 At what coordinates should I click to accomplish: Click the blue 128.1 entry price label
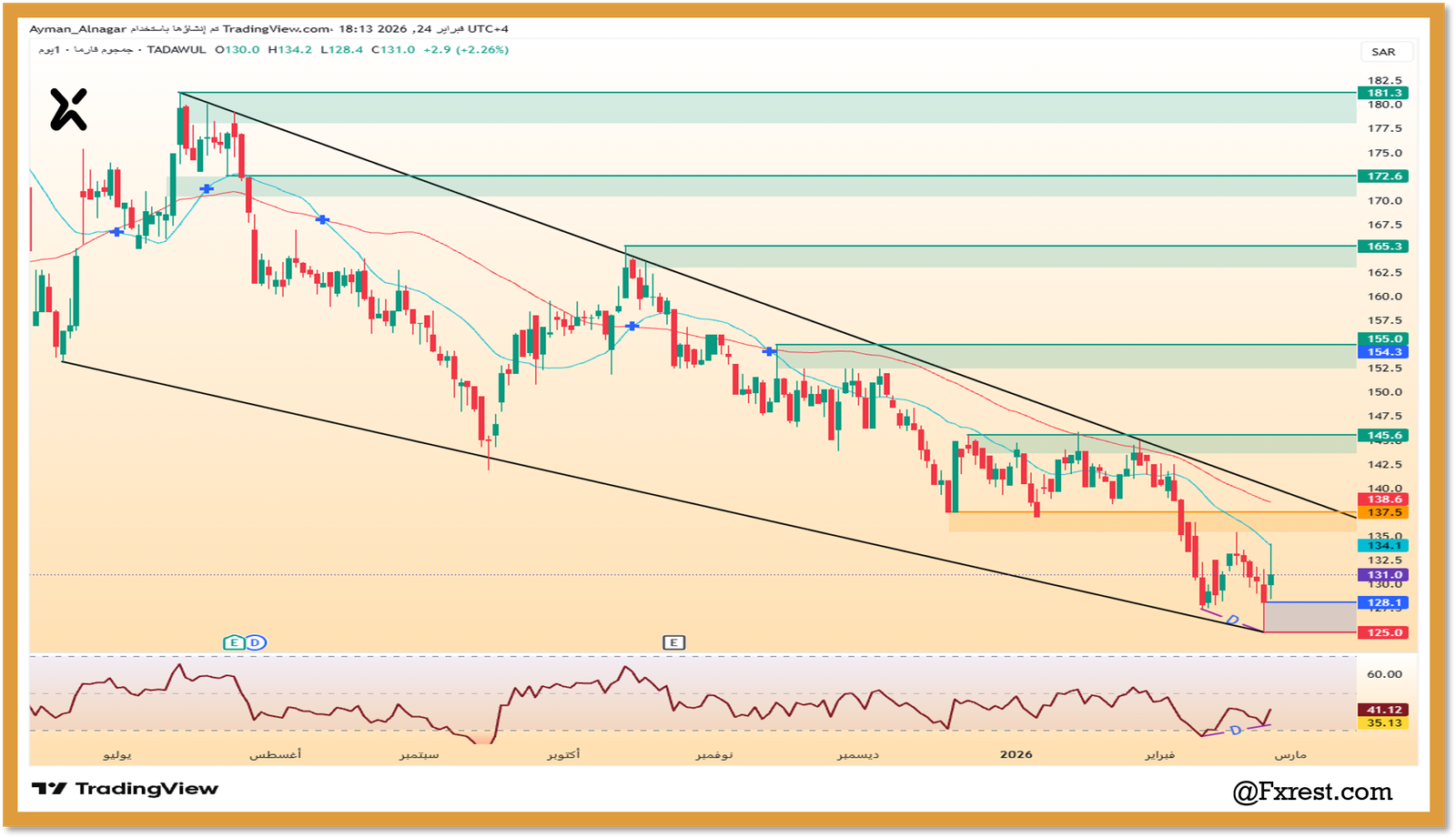tap(1383, 602)
